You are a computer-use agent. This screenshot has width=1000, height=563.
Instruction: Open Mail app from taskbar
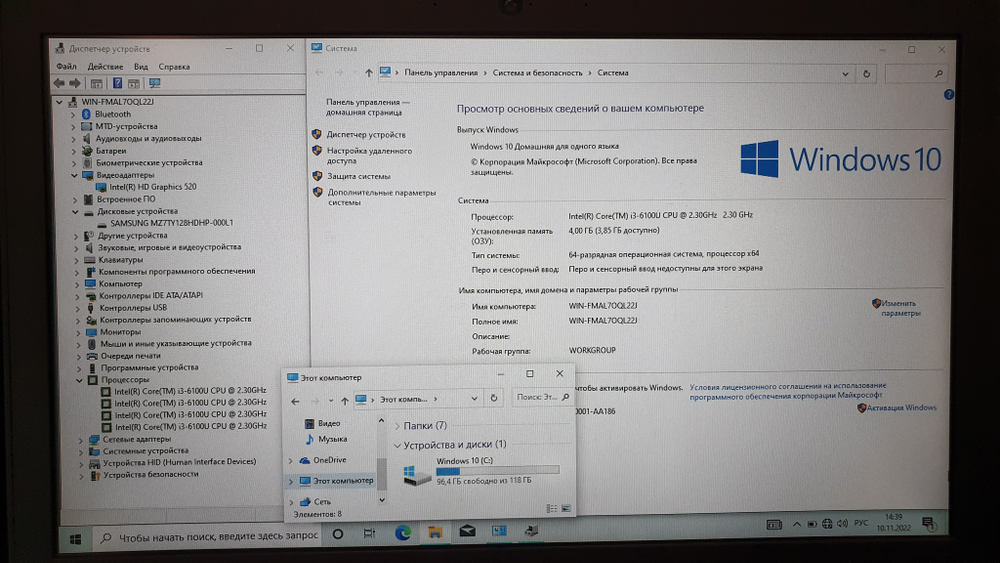tap(467, 531)
